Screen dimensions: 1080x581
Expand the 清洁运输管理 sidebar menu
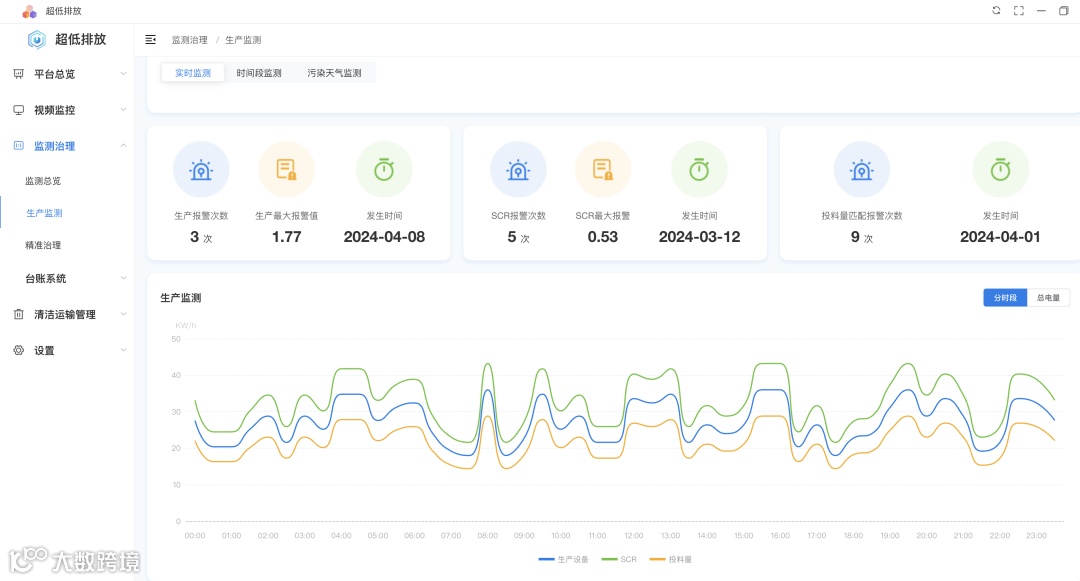click(x=67, y=314)
